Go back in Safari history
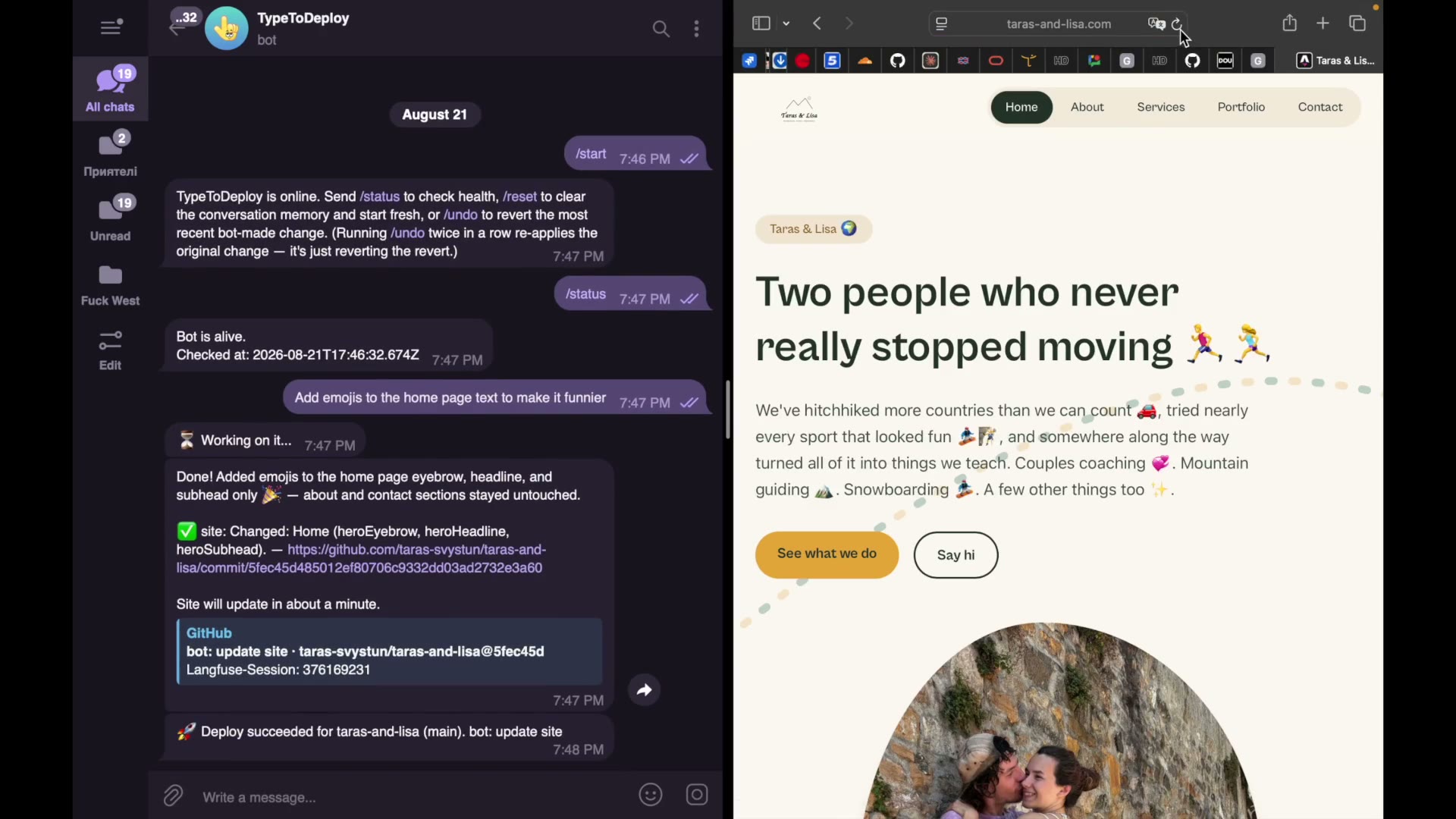Screen dimensions: 1456x819 [x=817, y=24]
